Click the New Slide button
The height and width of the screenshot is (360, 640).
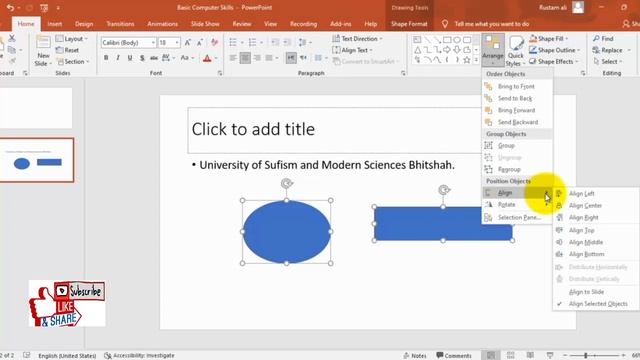point(43,51)
